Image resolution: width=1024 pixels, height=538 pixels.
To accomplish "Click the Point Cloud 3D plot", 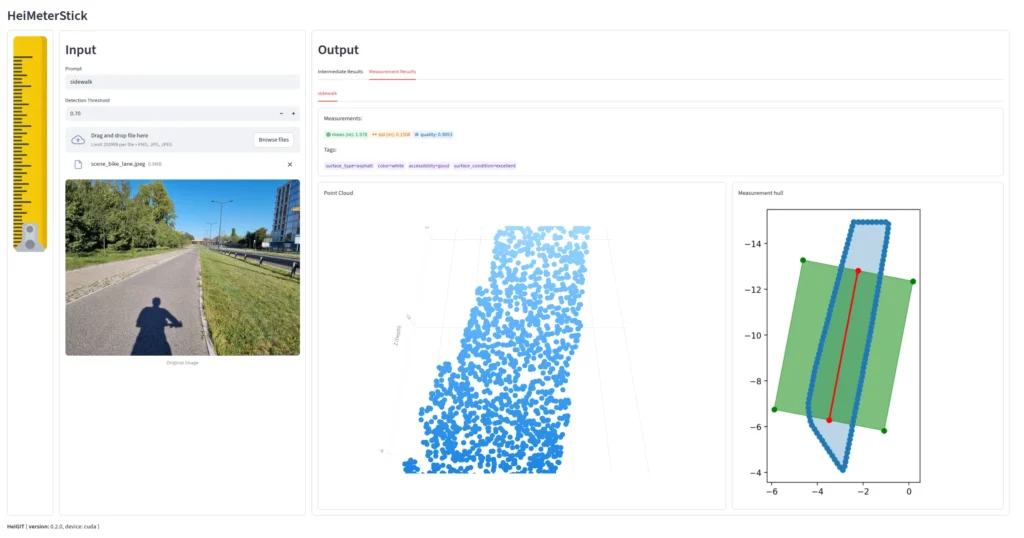I will [x=521, y=349].
